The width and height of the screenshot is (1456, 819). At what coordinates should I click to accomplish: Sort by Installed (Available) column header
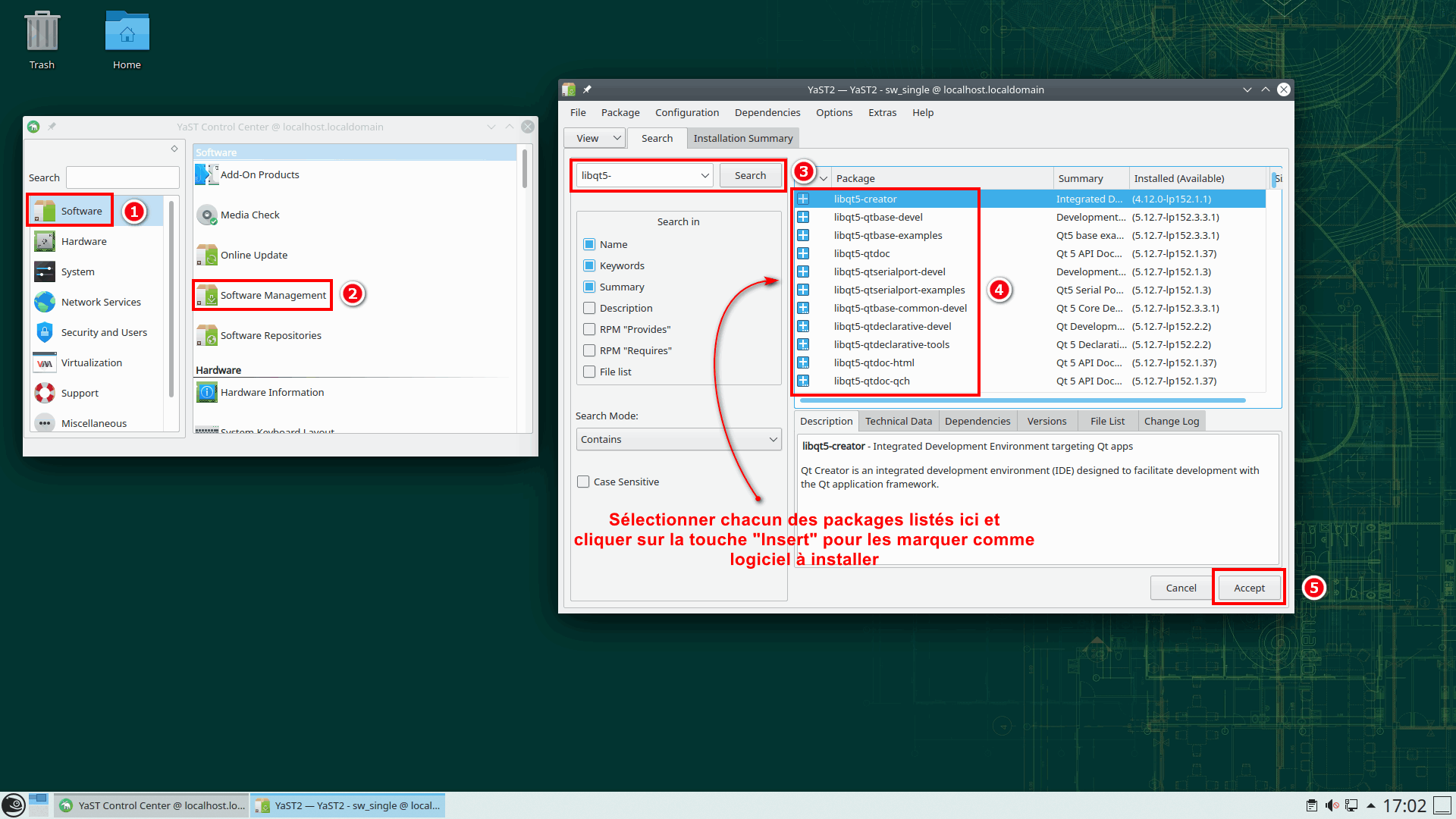point(1198,179)
